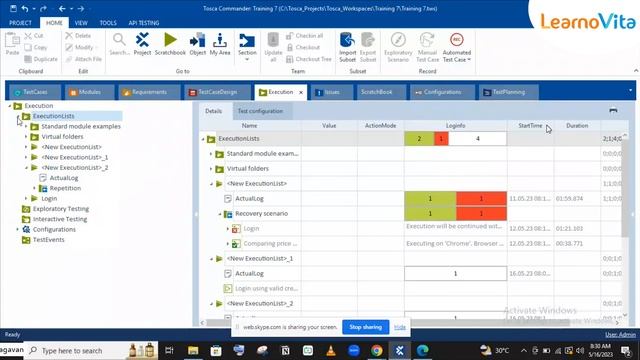Click the Loginfo column header

[456, 126]
